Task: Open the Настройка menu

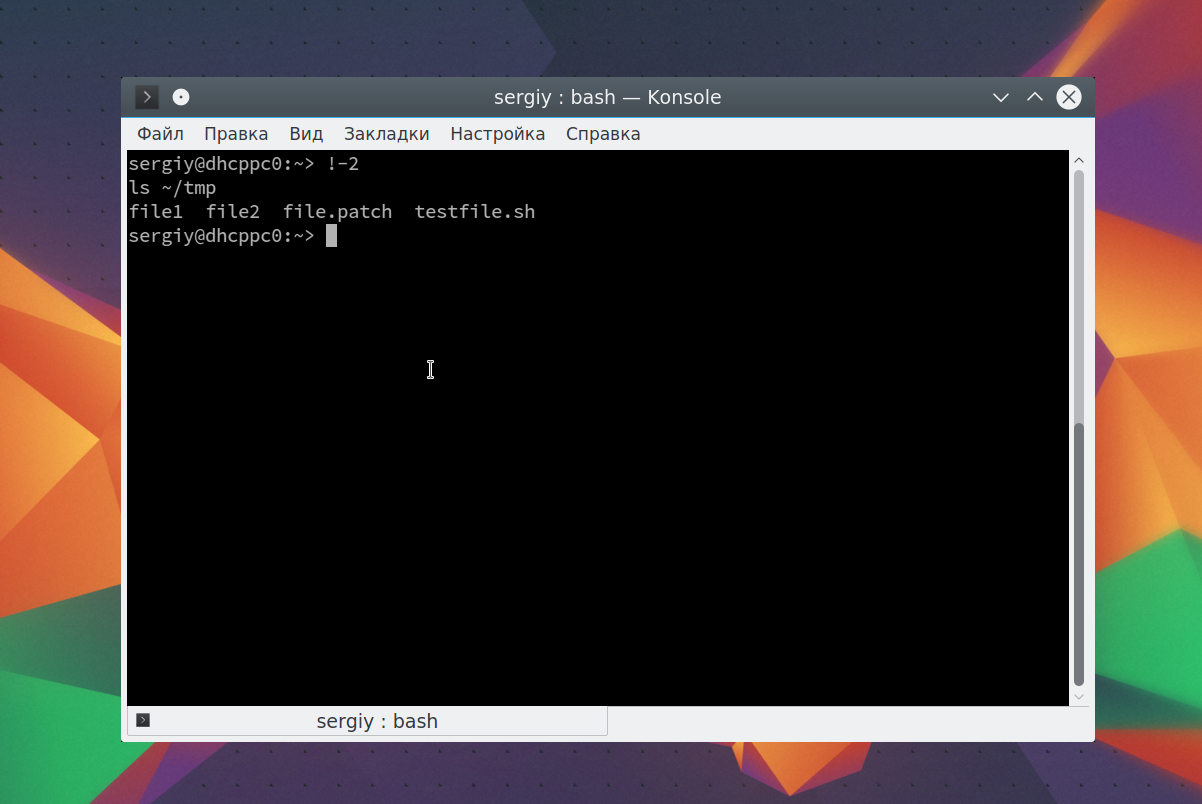Action: pos(498,134)
